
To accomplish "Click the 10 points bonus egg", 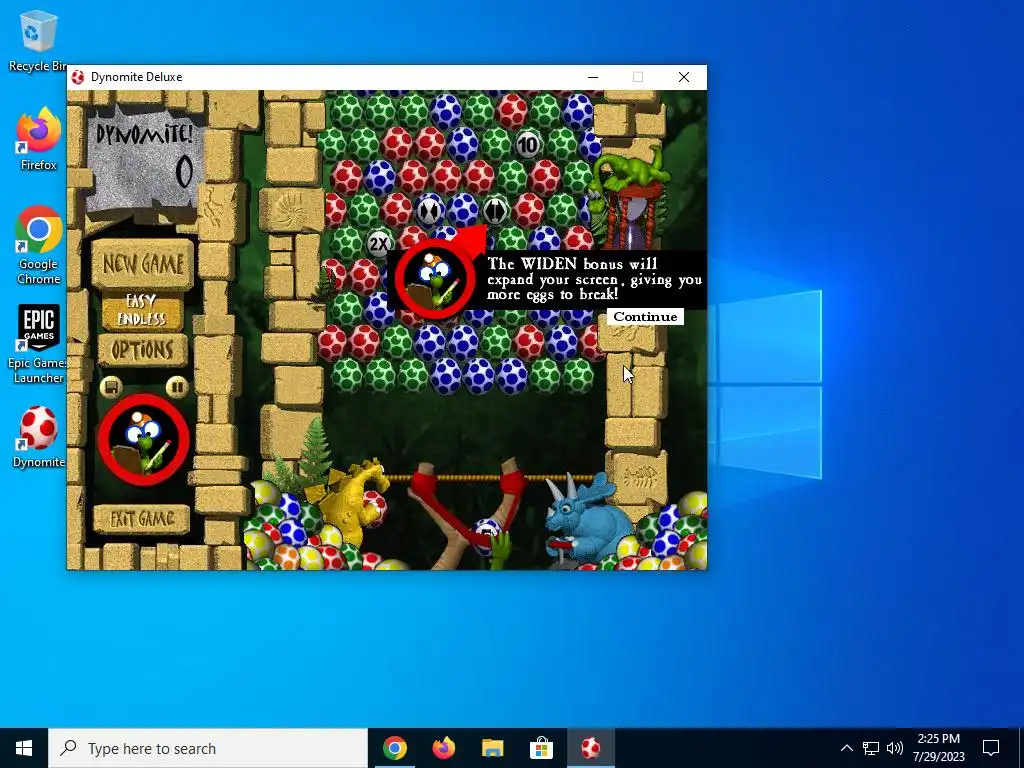I will (x=528, y=144).
